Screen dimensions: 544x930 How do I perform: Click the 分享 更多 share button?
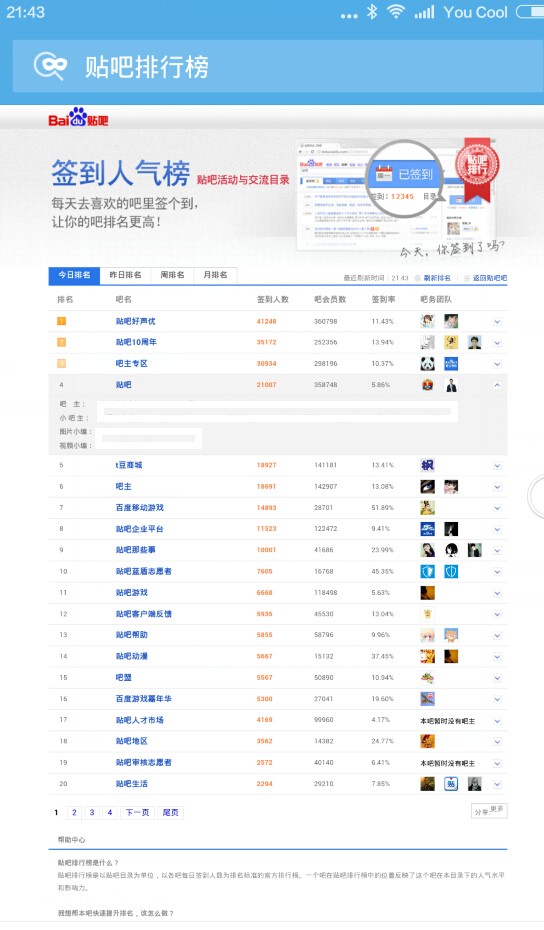pyautogui.click(x=489, y=811)
